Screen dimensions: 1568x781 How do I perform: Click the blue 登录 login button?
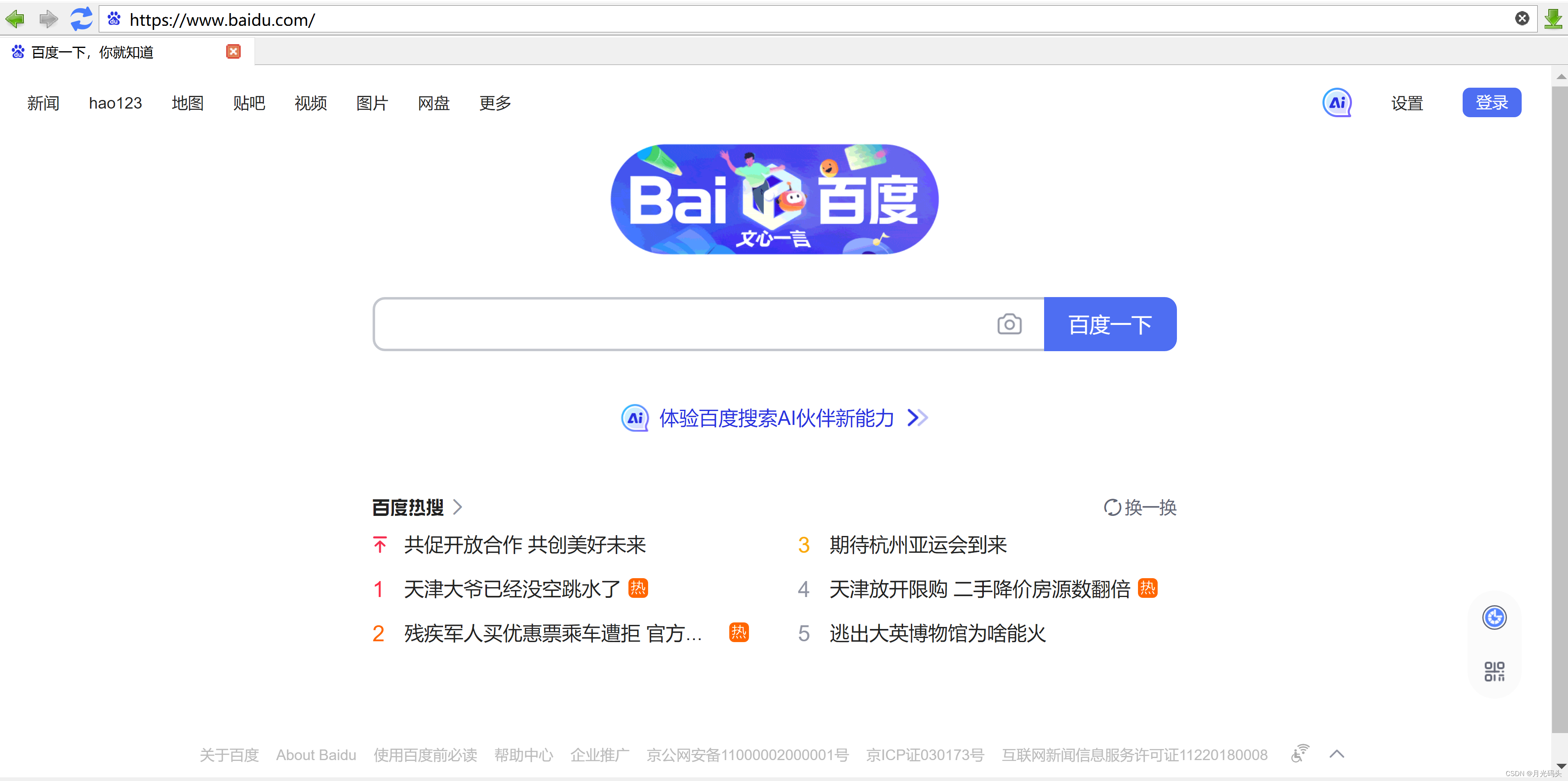tap(1491, 103)
